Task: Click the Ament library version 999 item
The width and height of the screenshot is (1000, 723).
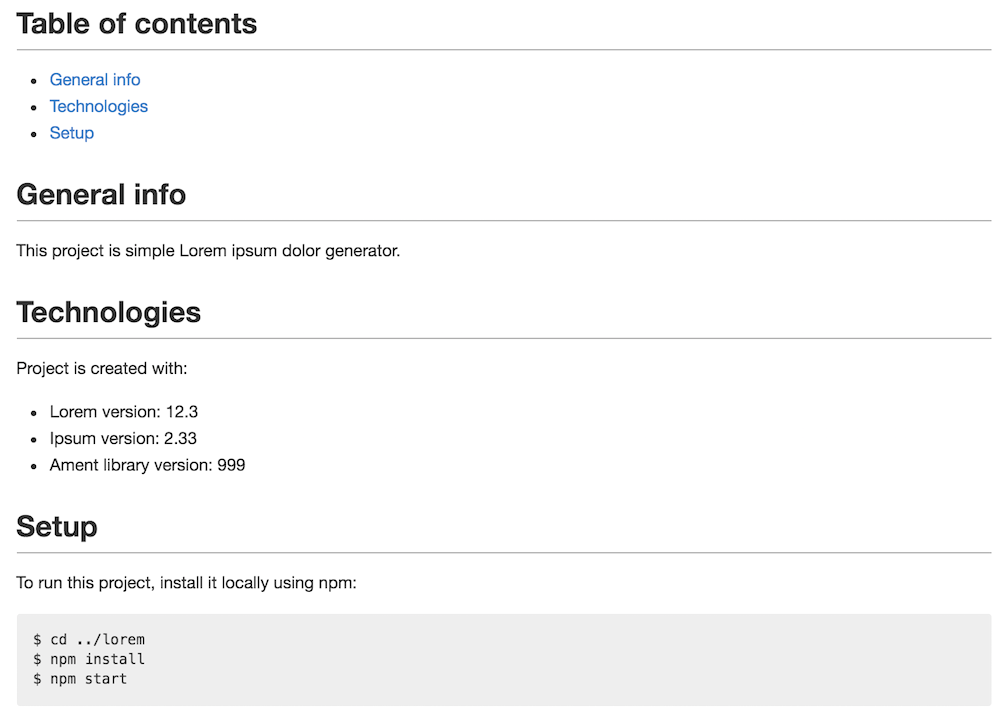Action: pos(147,465)
